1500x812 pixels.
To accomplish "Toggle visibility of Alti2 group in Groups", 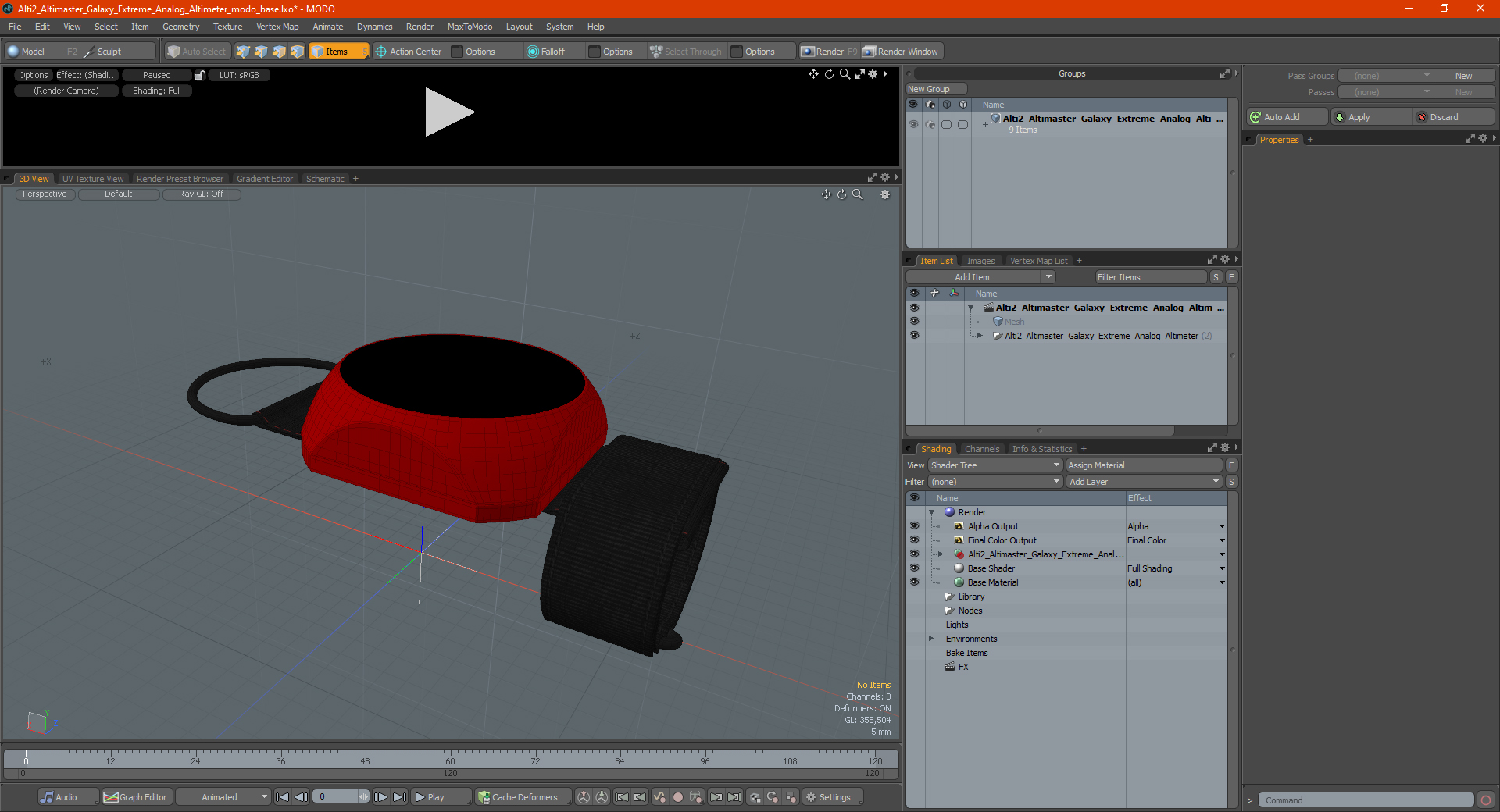I will [913, 124].
